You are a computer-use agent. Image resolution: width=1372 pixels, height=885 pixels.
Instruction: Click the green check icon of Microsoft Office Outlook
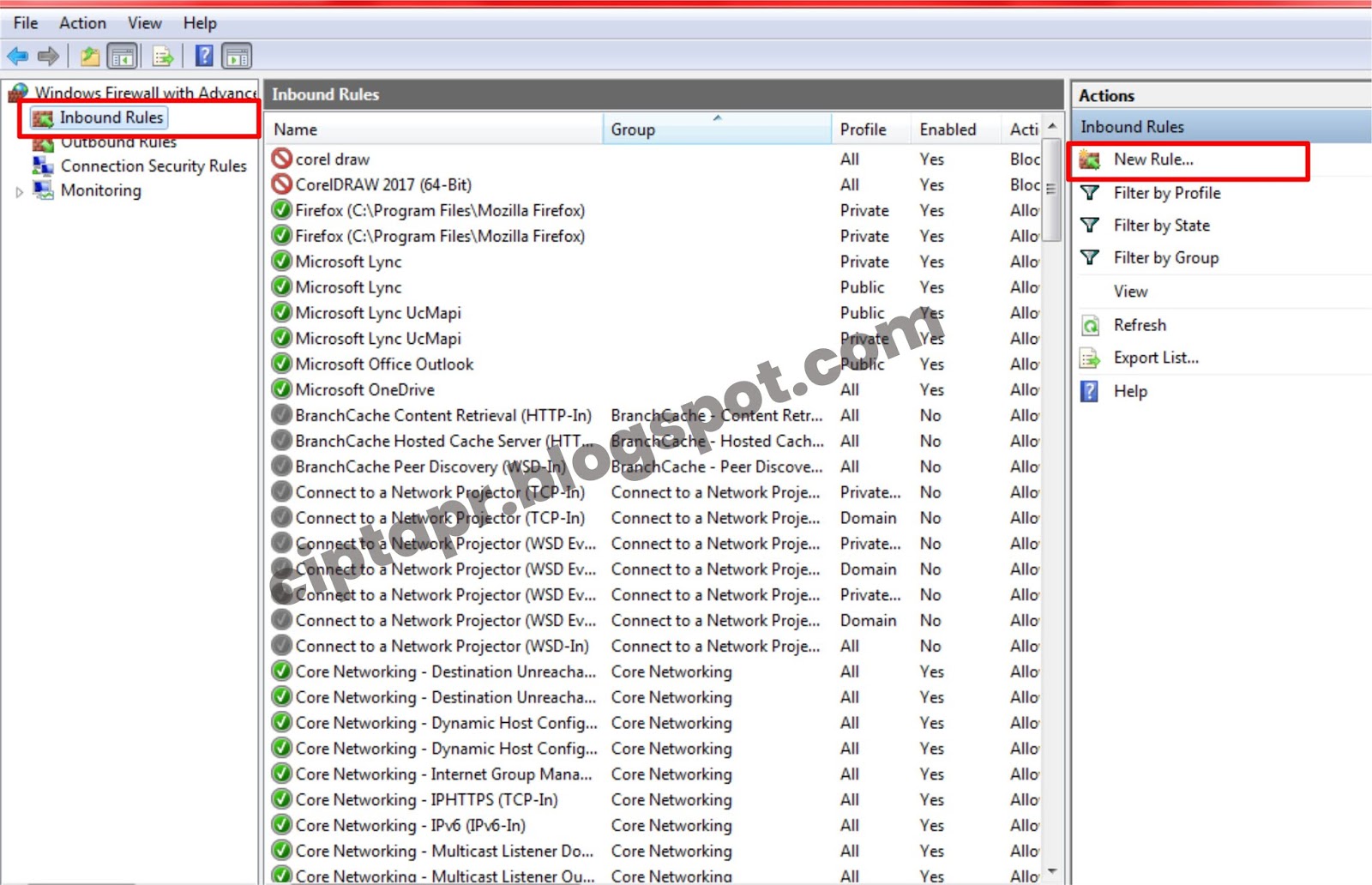click(x=281, y=364)
